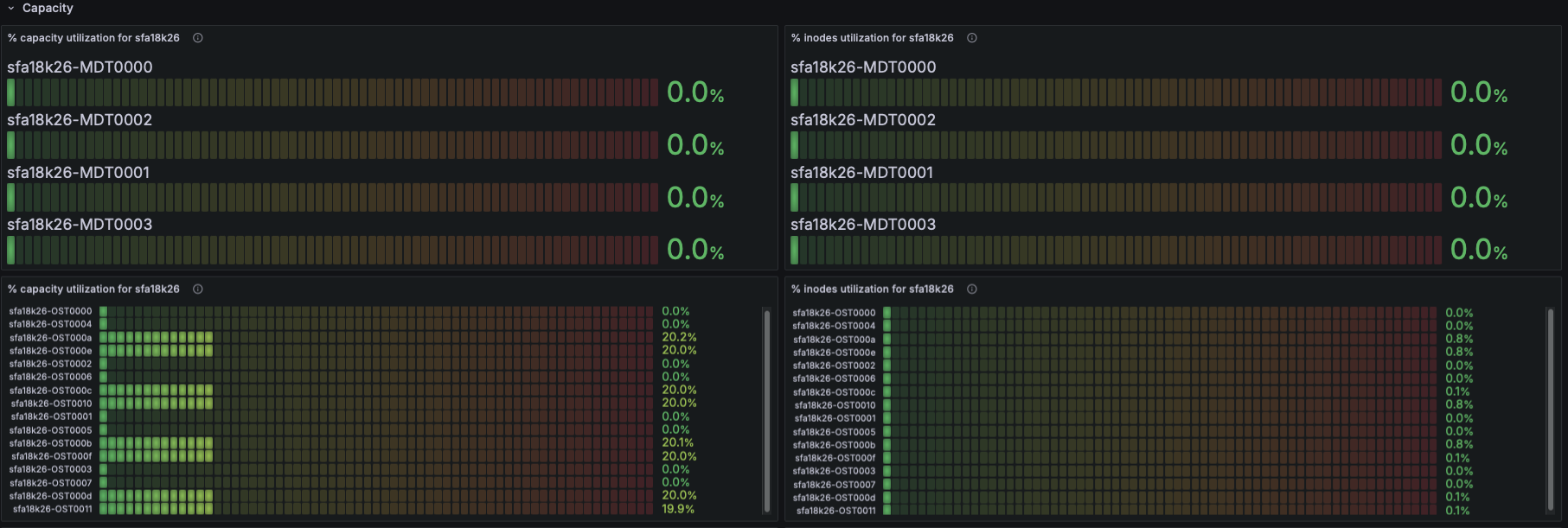Image resolution: width=1568 pixels, height=528 pixels.
Task: Click the OST0010 inodes value 0.8%
Action: click(x=1459, y=404)
